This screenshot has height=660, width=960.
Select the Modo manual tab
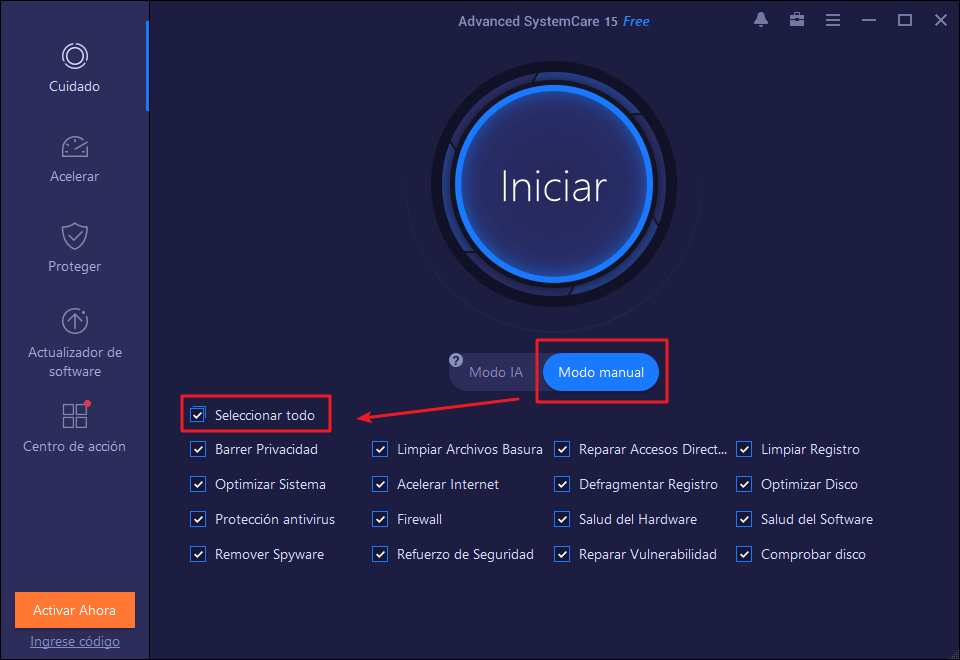click(x=601, y=372)
